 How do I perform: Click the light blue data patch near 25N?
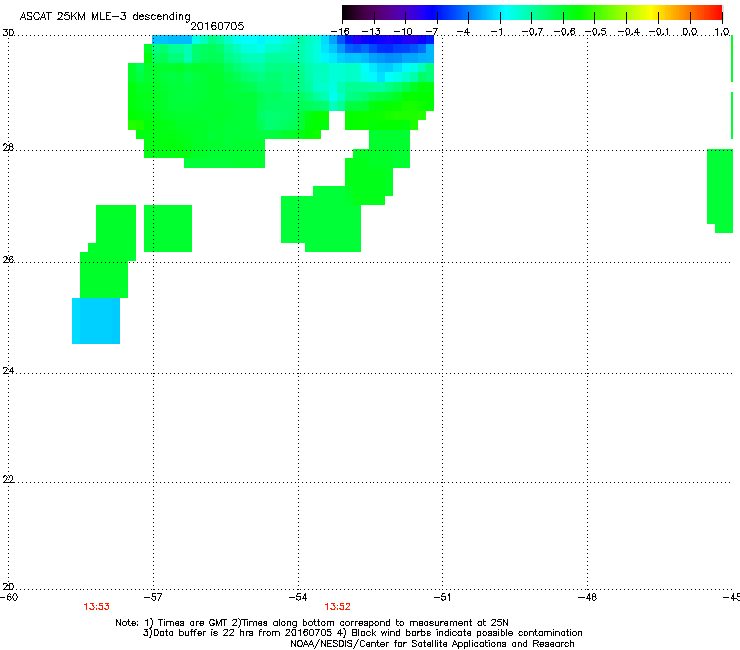click(96, 321)
